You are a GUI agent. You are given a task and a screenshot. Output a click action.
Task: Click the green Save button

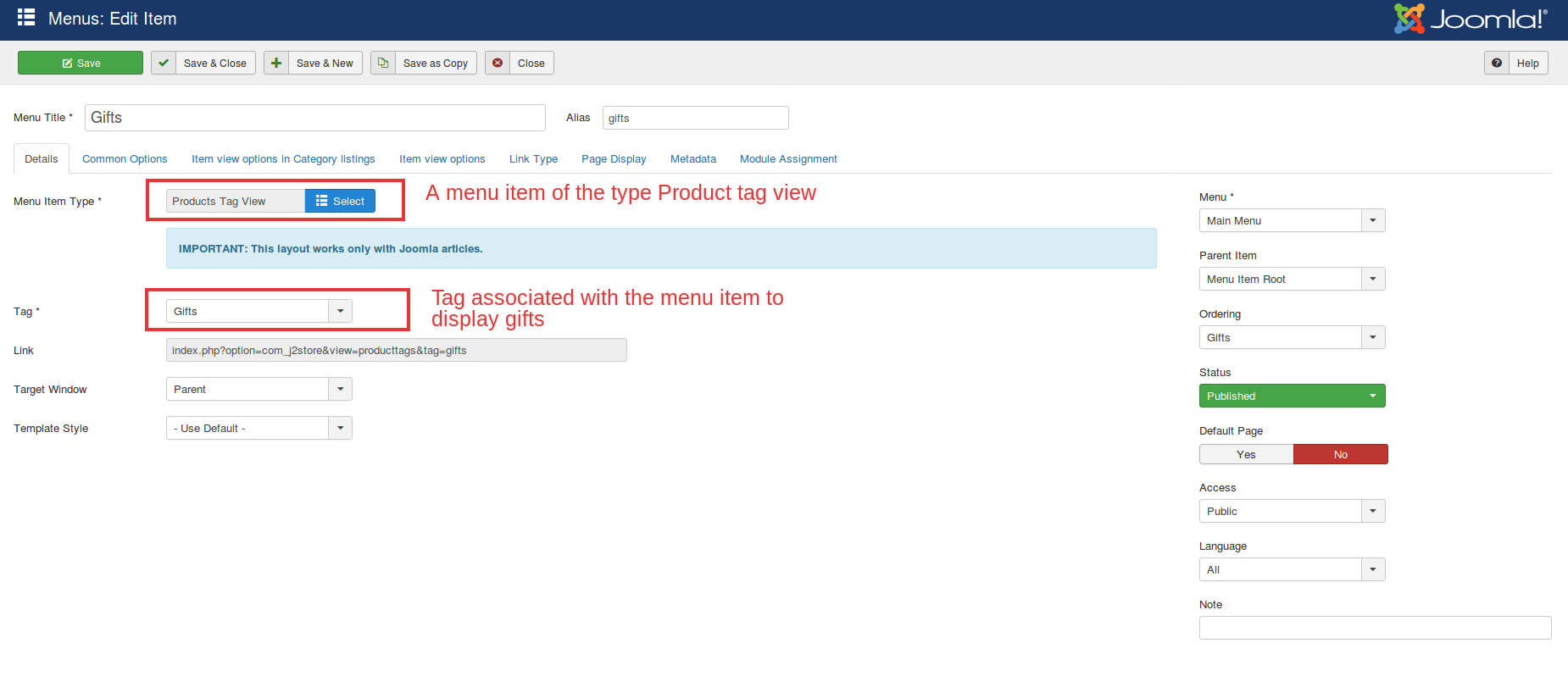pyautogui.click(x=81, y=64)
